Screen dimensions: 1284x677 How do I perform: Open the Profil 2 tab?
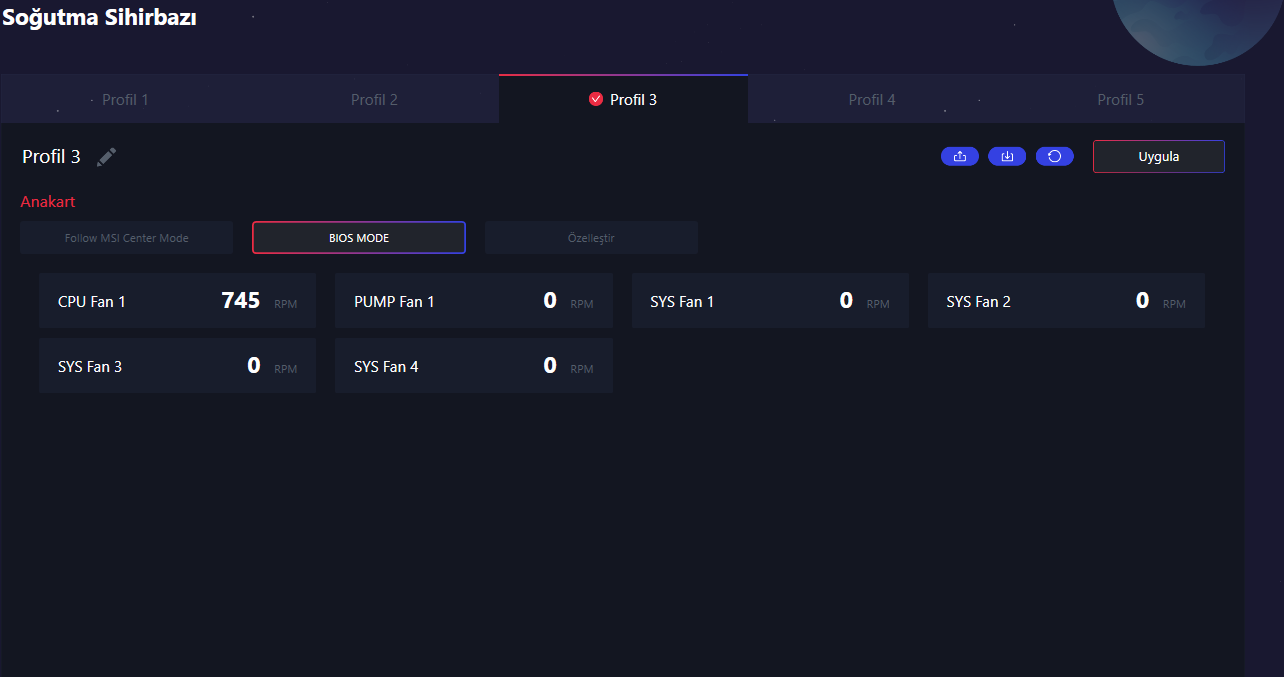coord(374,99)
